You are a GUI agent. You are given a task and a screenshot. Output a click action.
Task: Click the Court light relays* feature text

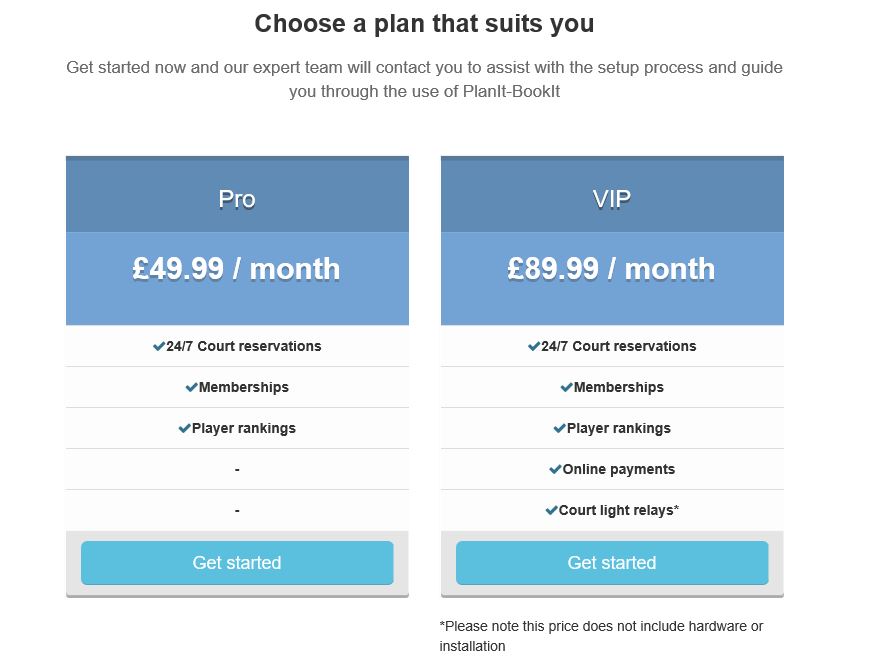pyautogui.click(x=619, y=510)
